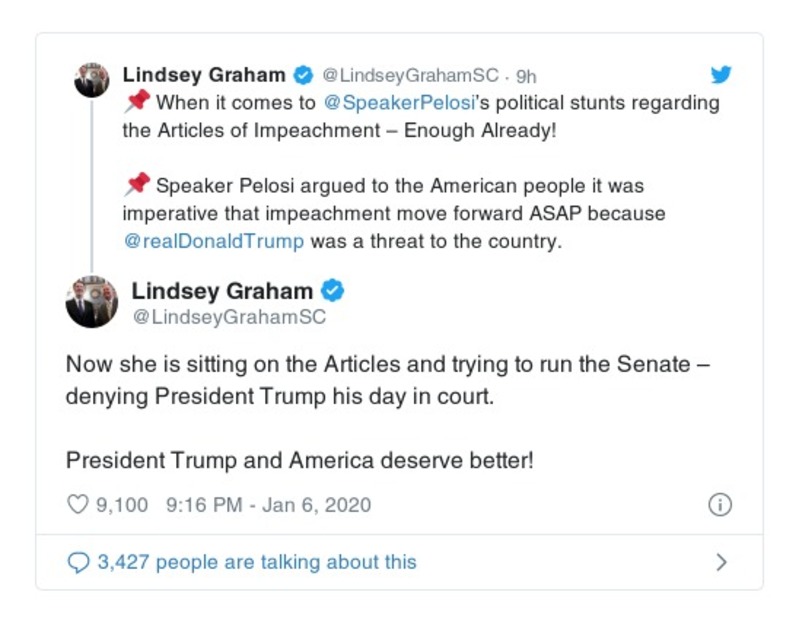Screen dimensions: 799x630
Task: Click the blue speech bubble reply icon
Action: (x=78, y=563)
